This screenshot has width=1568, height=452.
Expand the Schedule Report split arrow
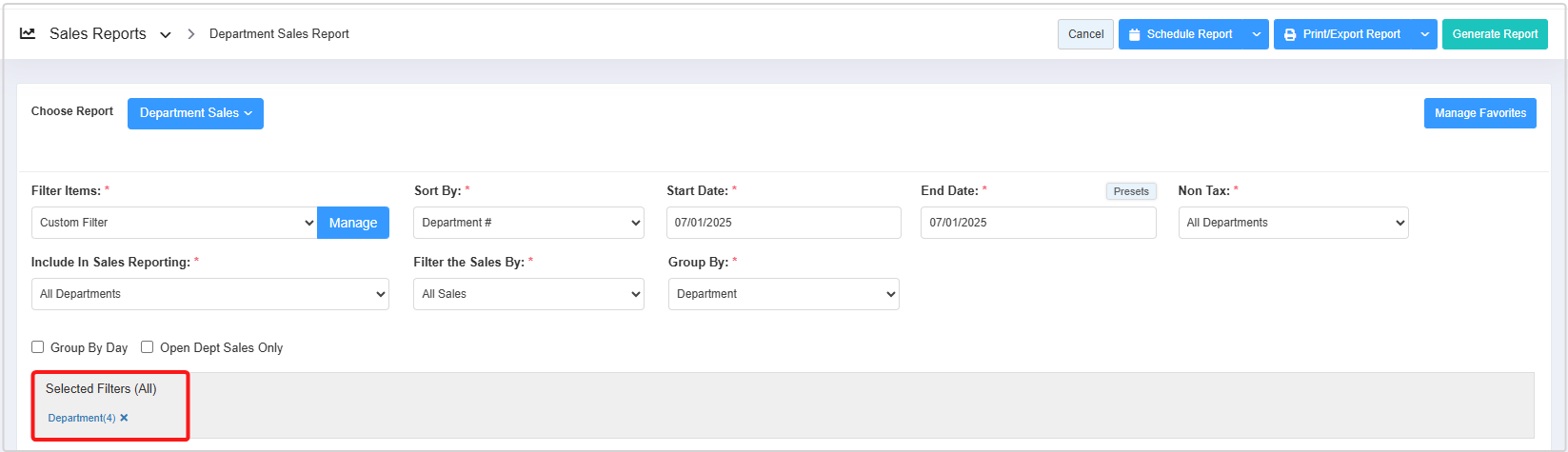click(x=1257, y=34)
